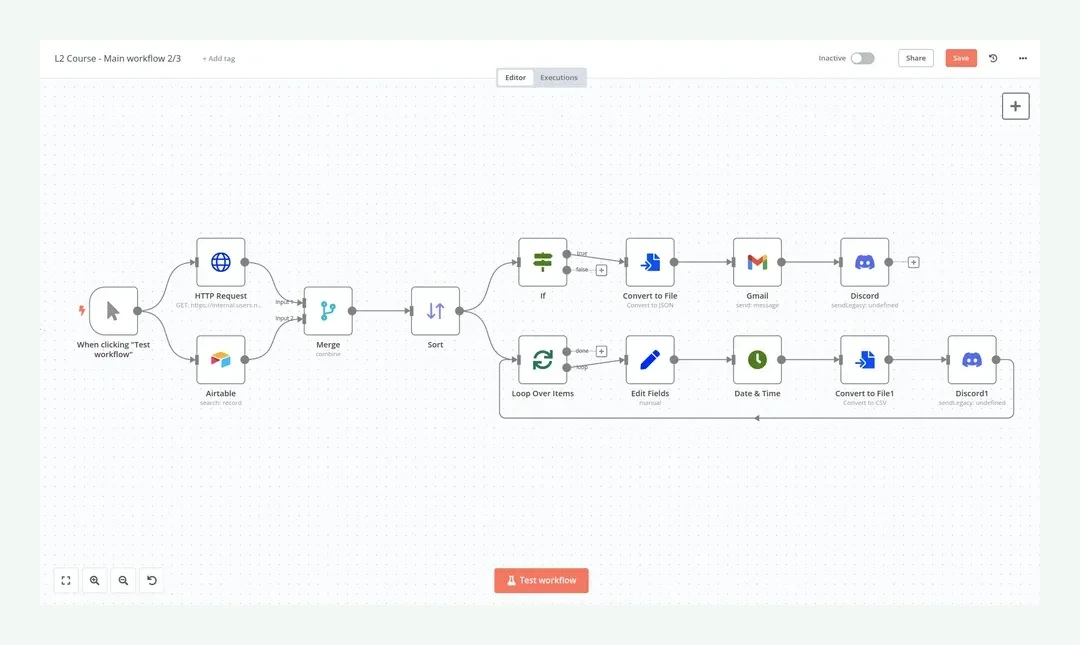Switch to the Editor tab
This screenshot has width=1080, height=645.
515,77
